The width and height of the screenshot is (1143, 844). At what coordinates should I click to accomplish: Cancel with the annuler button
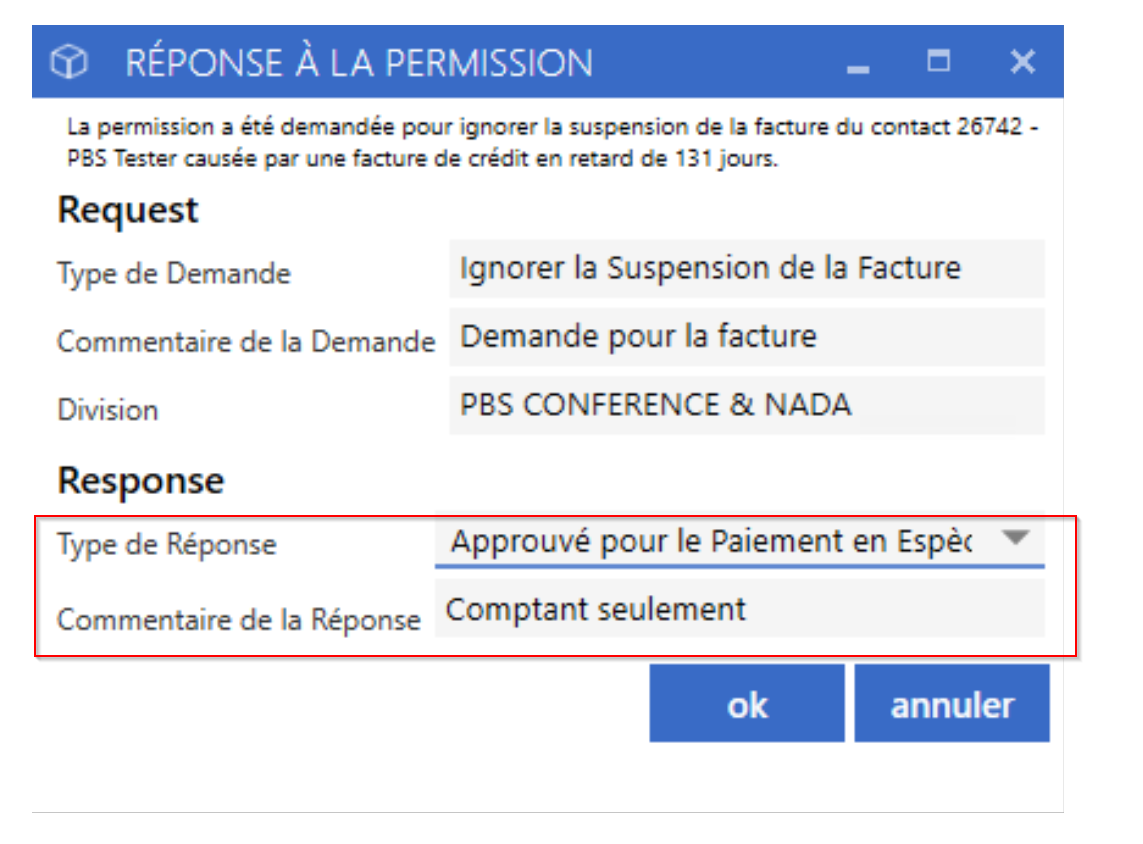(952, 703)
